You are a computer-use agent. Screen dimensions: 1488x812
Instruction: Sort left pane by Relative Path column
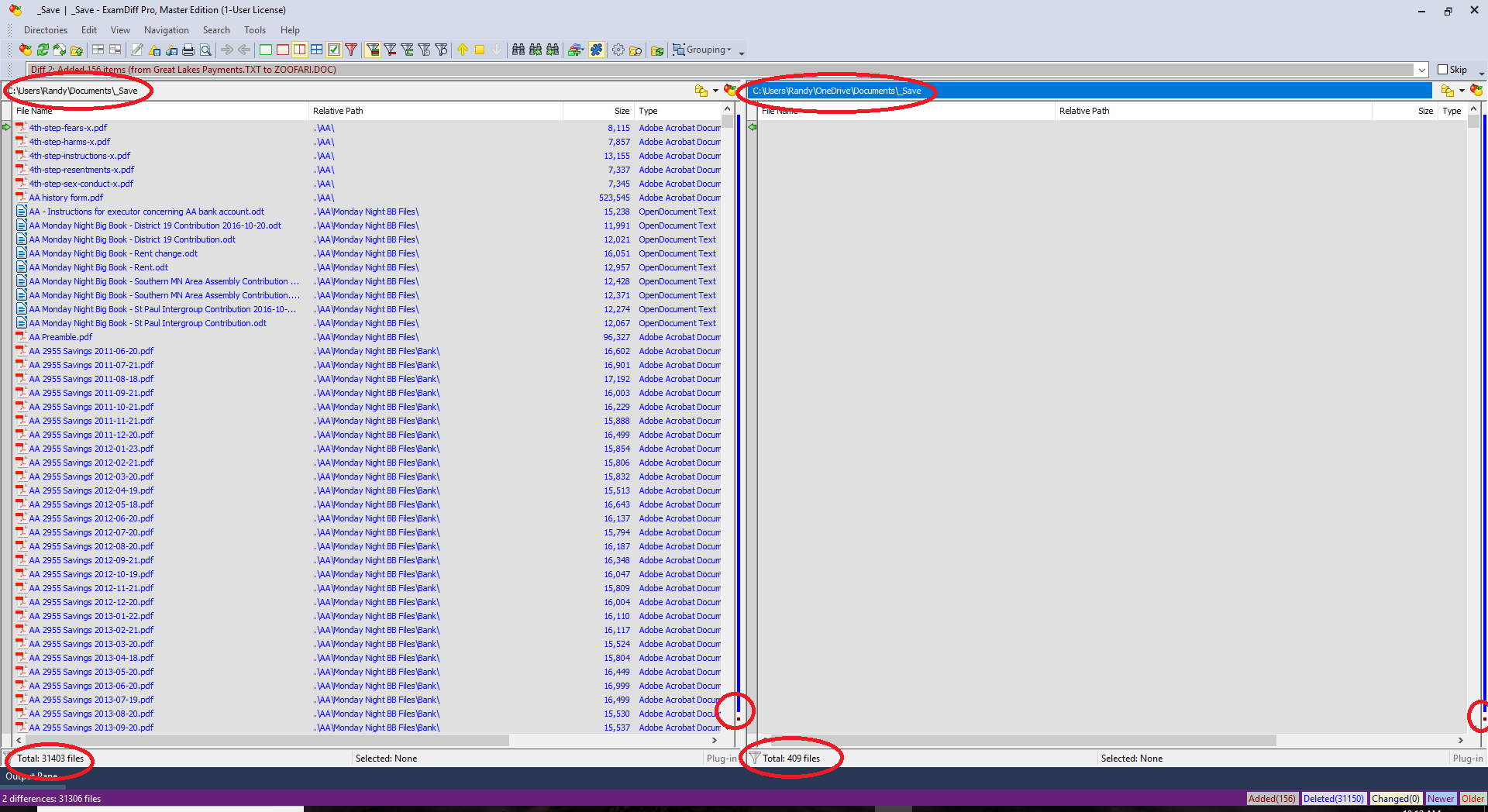(436, 111)
